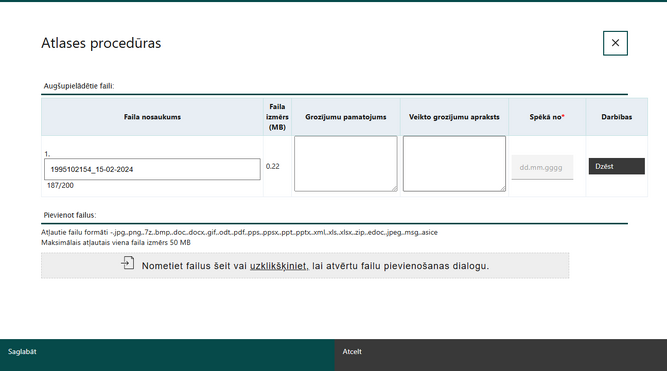This screenshot has height=371, width=667.
Task: Focus the file name field 1995102154_15-02-2024
Action: click(x=152, y=169)
